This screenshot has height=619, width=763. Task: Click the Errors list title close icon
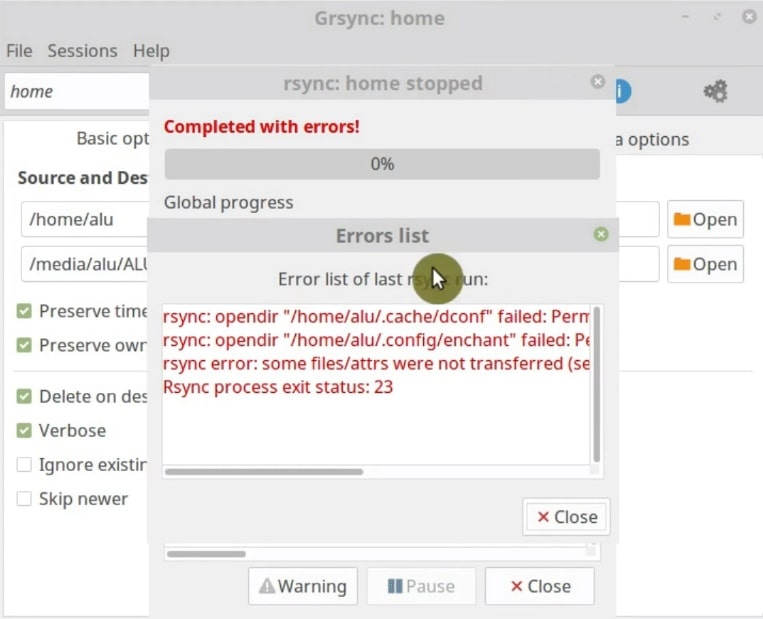tap(601, 235)
